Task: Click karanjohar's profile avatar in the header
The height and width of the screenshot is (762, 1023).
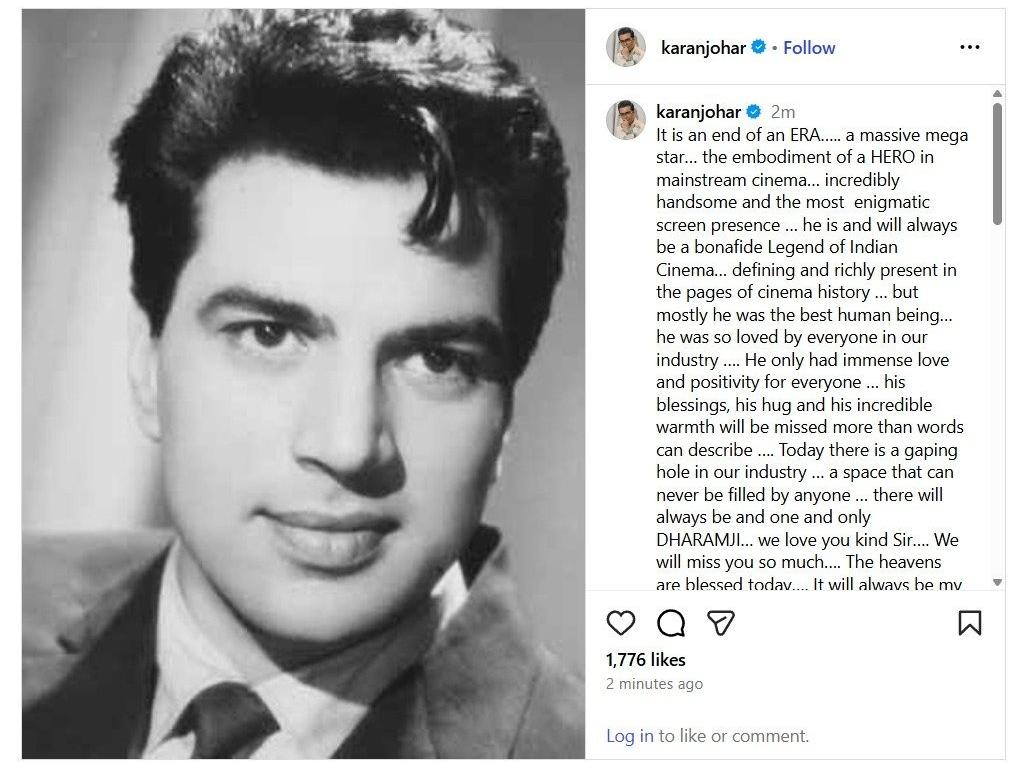Action: coord(626,44)
